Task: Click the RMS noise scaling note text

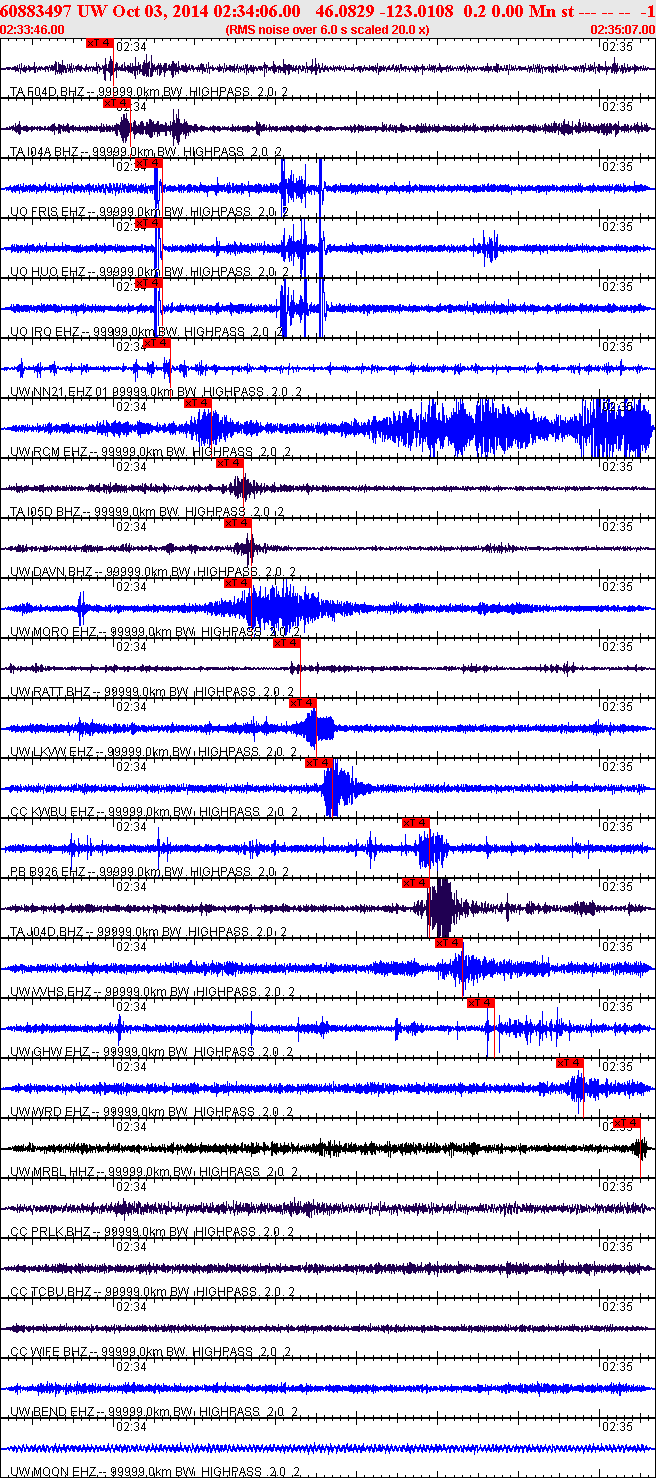Action: (x=328, y=30)
